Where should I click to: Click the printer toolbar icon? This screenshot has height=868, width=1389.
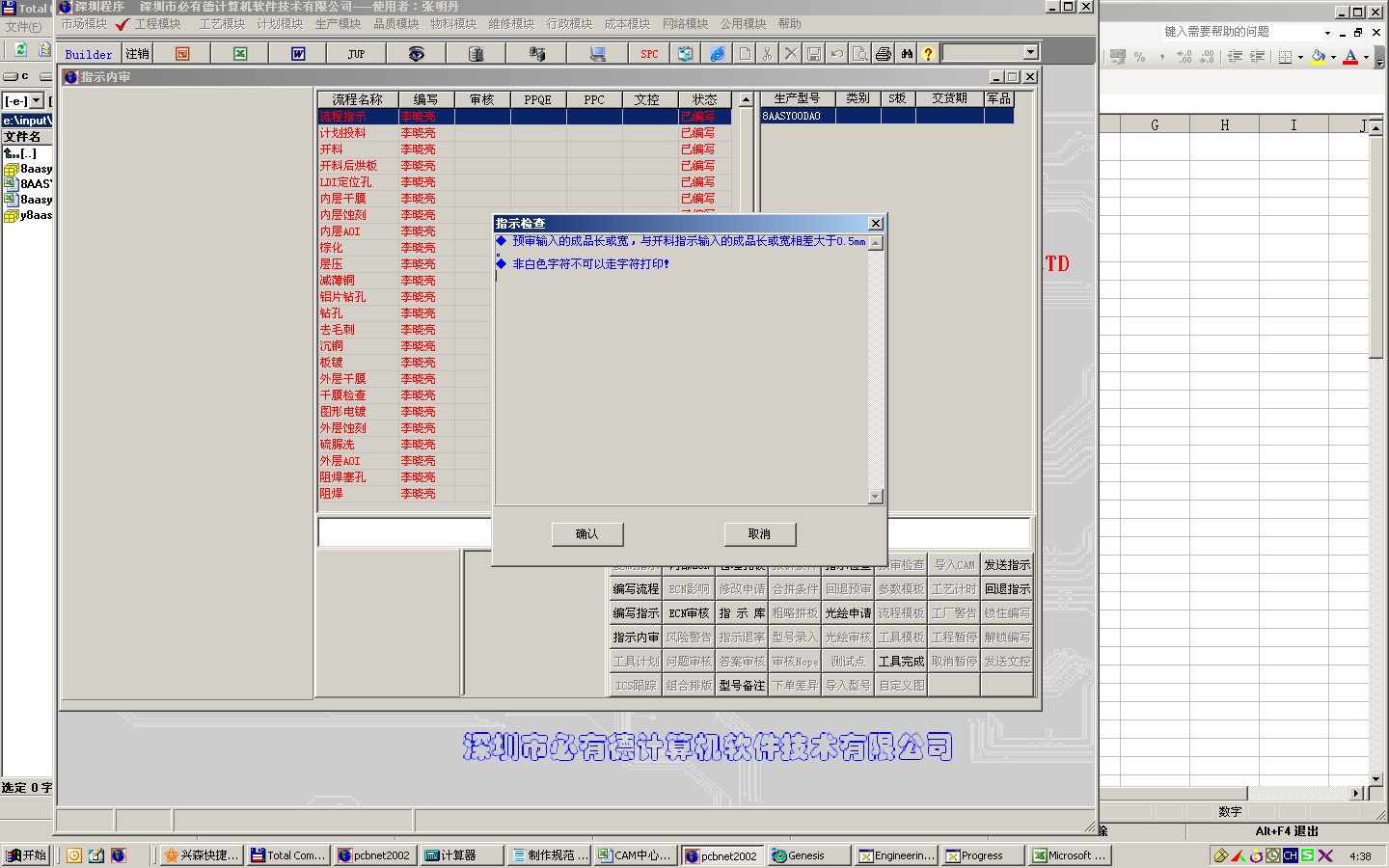coord(884,54)
